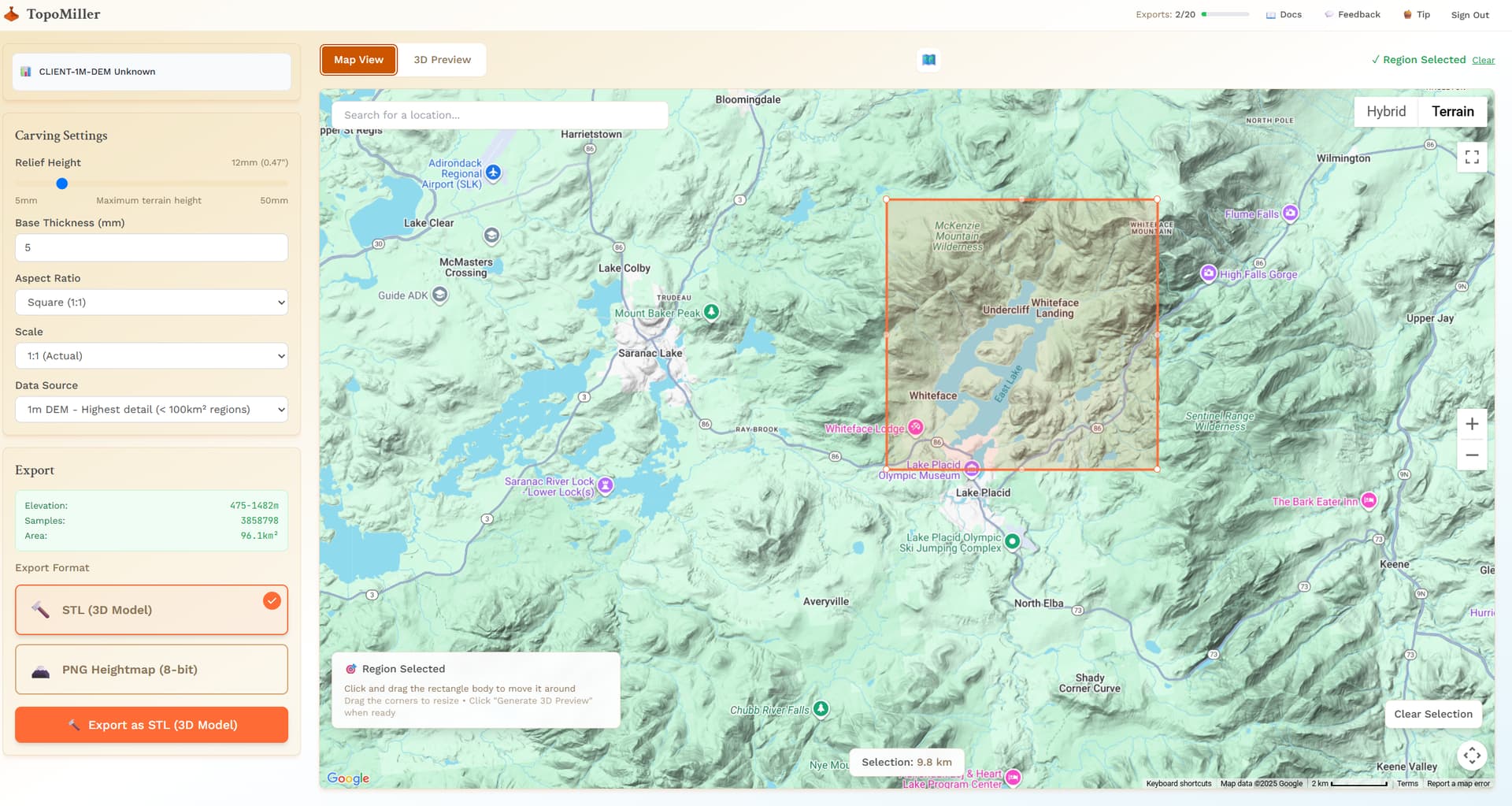Image resolution: width=1512 pixels, height=806 pixels.
Task: Click the Relief Height slider handle
Action: pos(62,184)
